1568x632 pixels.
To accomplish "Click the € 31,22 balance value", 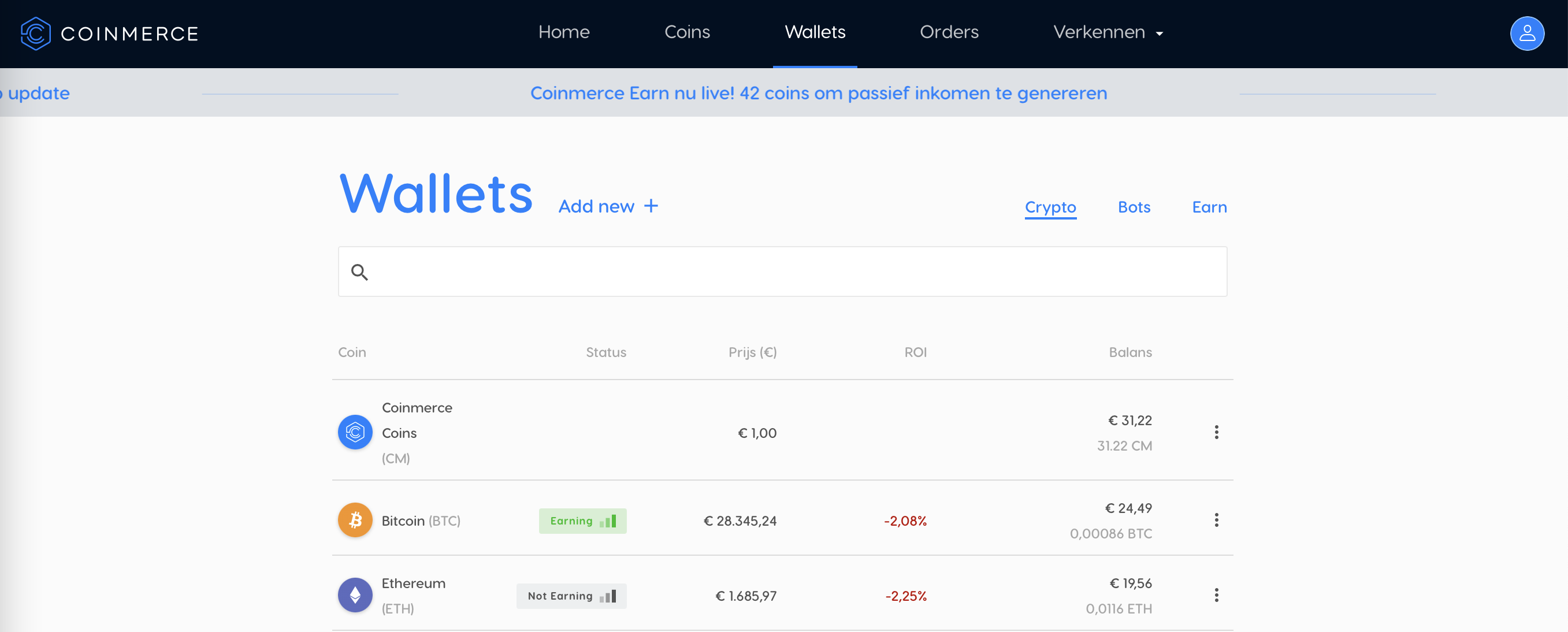I will (x=1129, y=421).
